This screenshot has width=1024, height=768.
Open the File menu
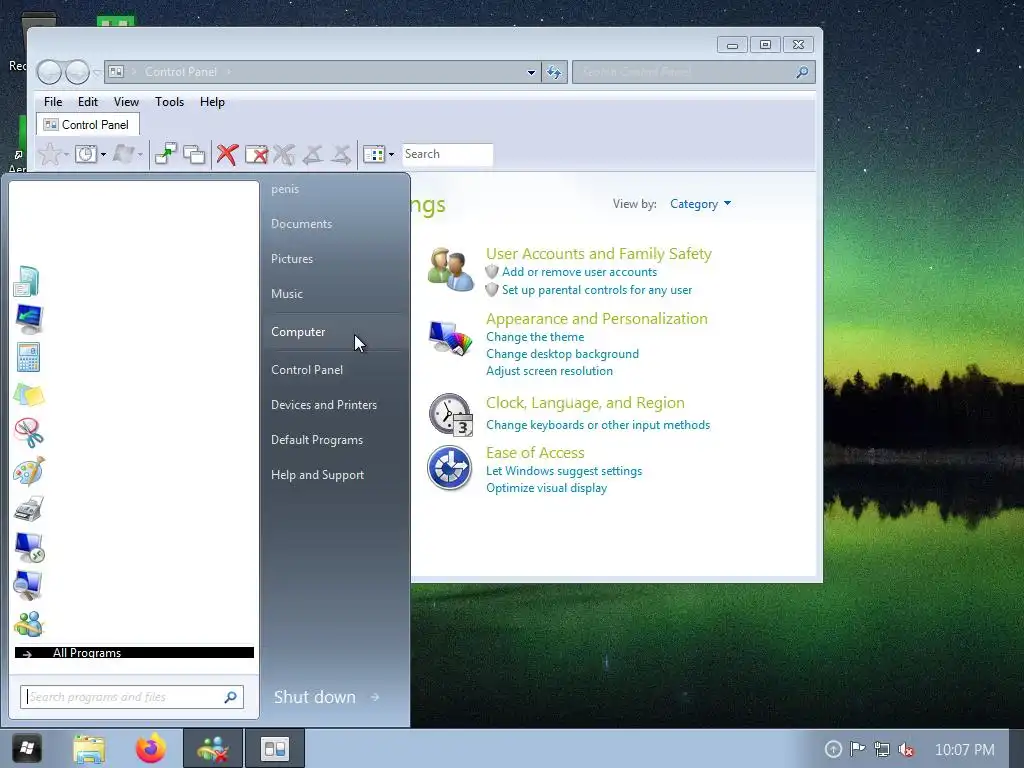pos(53,102)
